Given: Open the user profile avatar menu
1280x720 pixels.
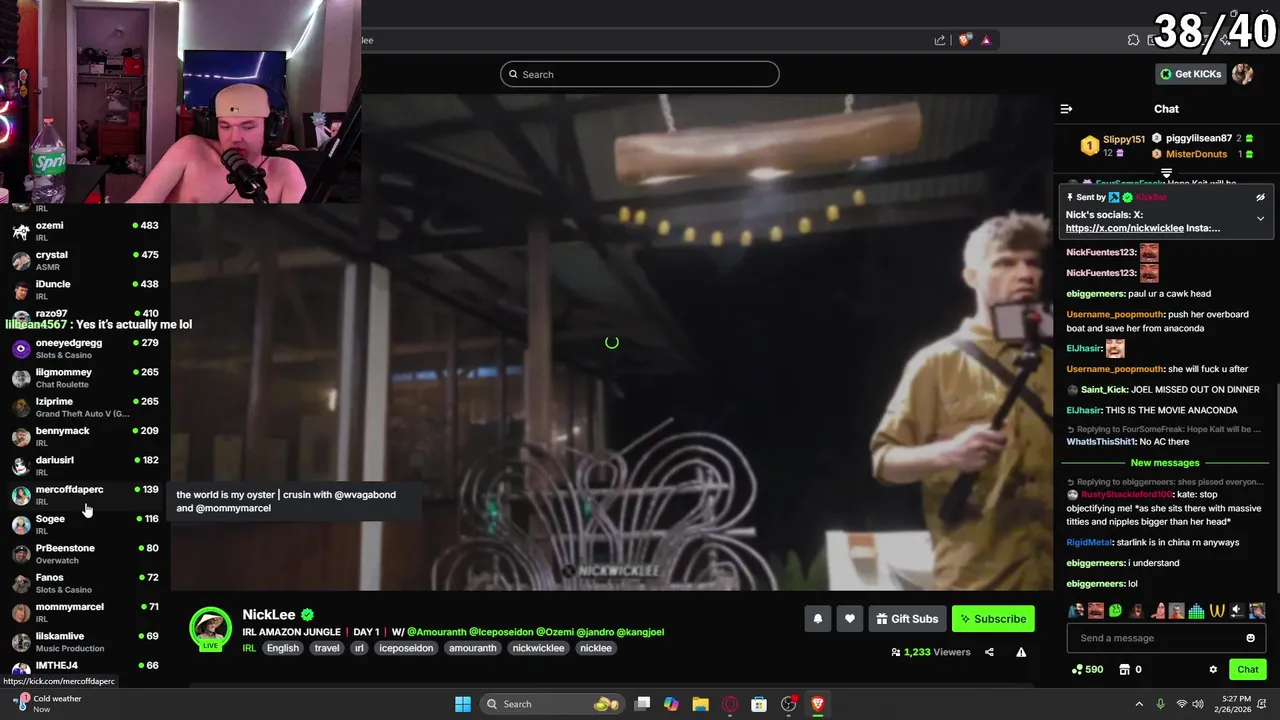Looking at the screenshot, I should click(1243, 74).
